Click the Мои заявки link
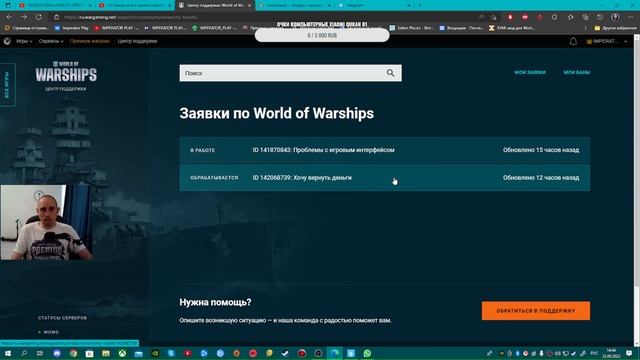 coord(530,72)
